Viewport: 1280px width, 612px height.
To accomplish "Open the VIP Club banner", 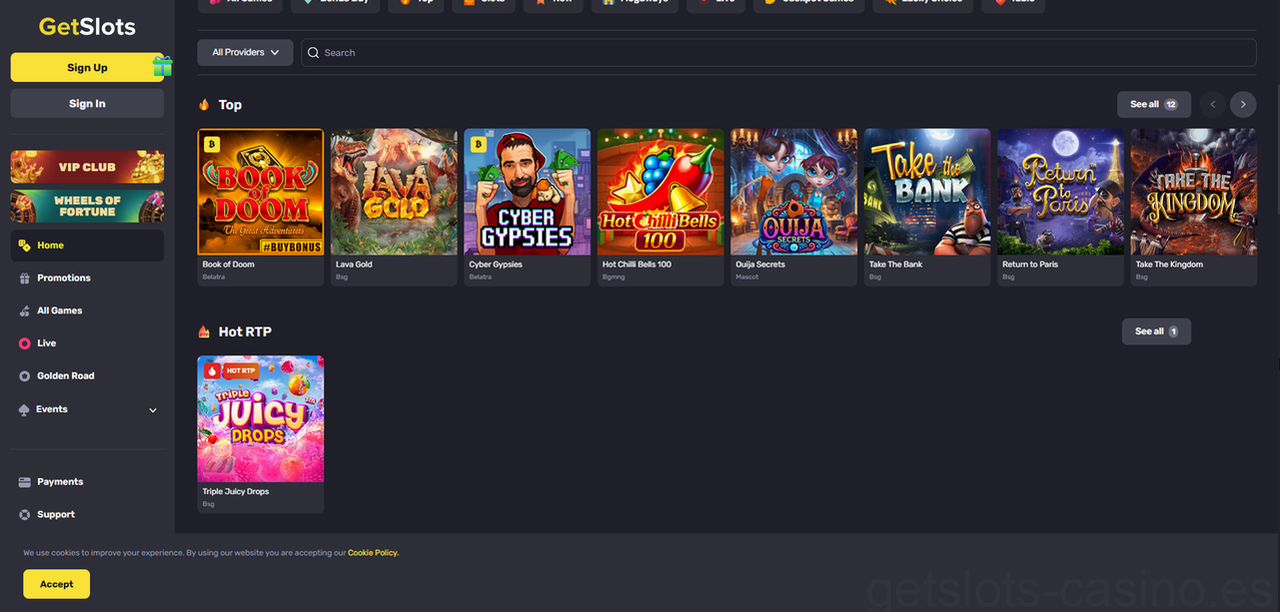I will coord(87,167).
